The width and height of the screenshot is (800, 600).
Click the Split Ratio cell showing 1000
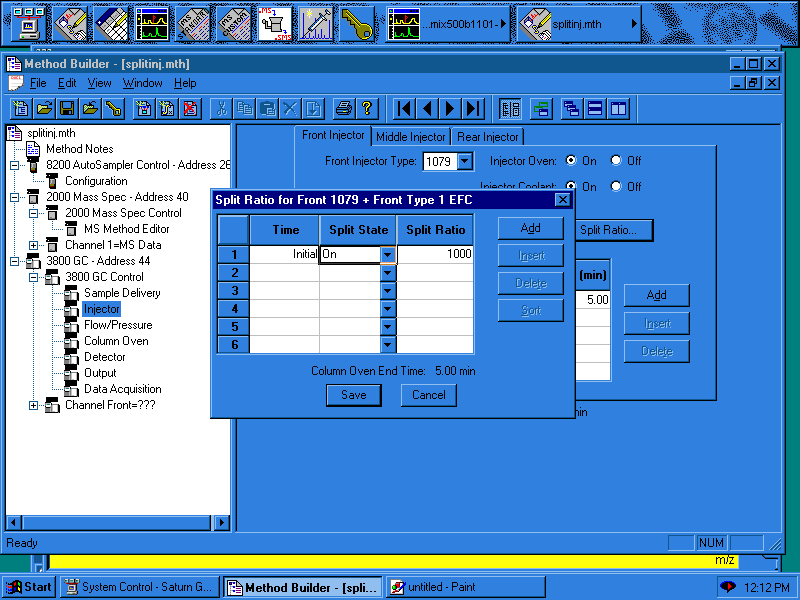pos(435,254)
